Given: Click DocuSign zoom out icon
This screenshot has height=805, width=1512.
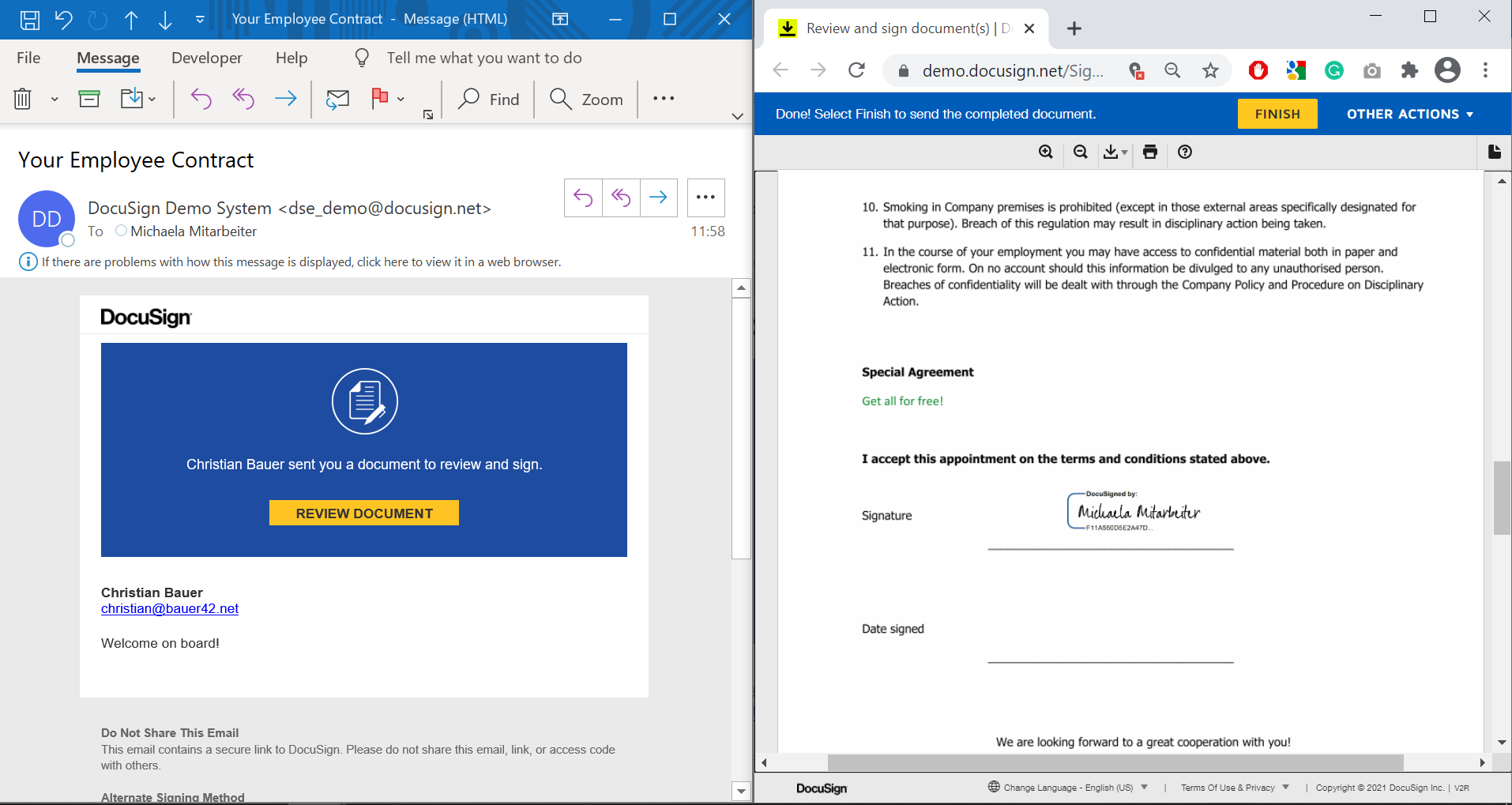Looking at the screenshot, I should pyautogui.click(x=1081, y=152).
